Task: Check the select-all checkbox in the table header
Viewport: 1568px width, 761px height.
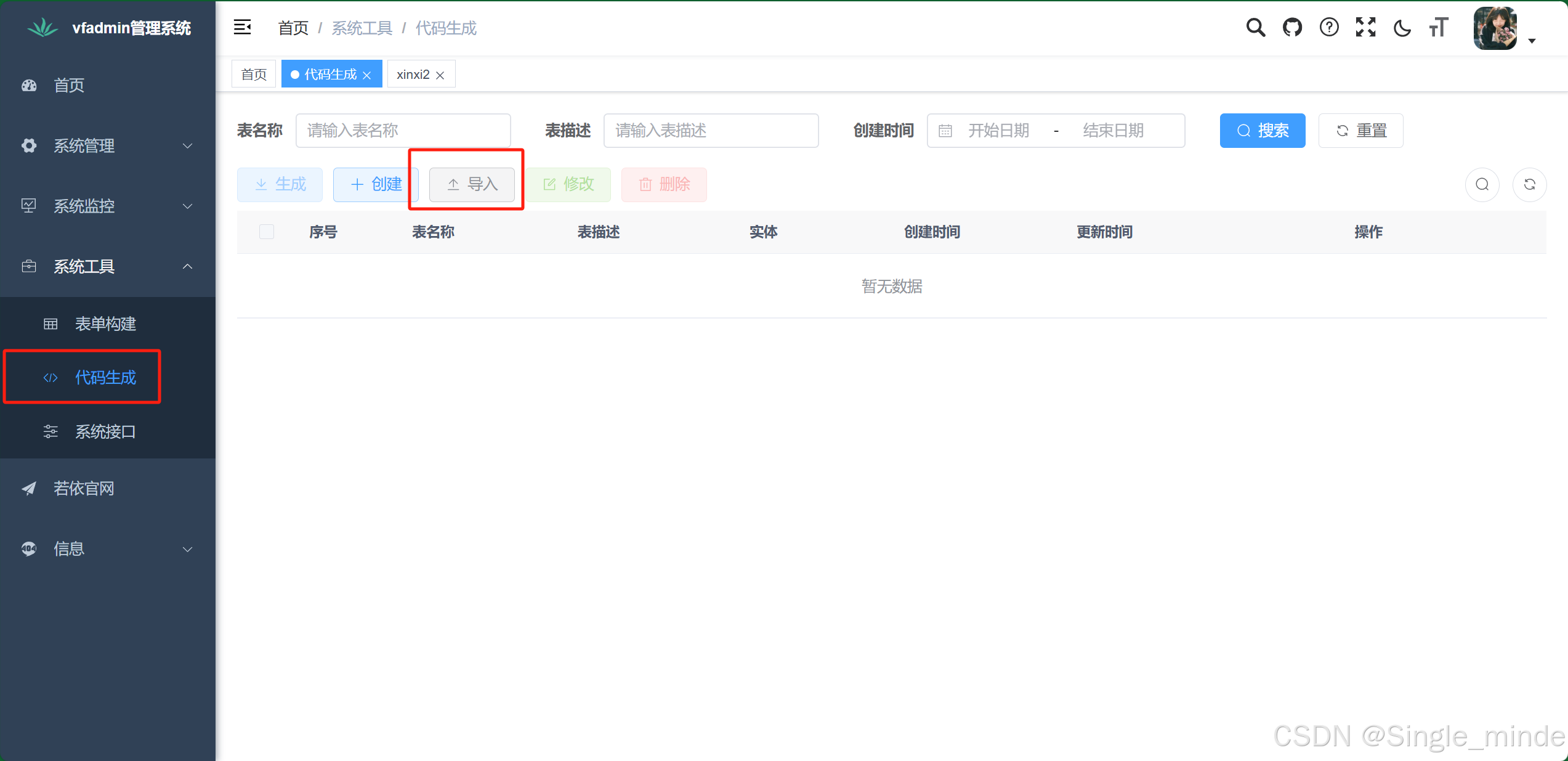Action: (267, 232)
